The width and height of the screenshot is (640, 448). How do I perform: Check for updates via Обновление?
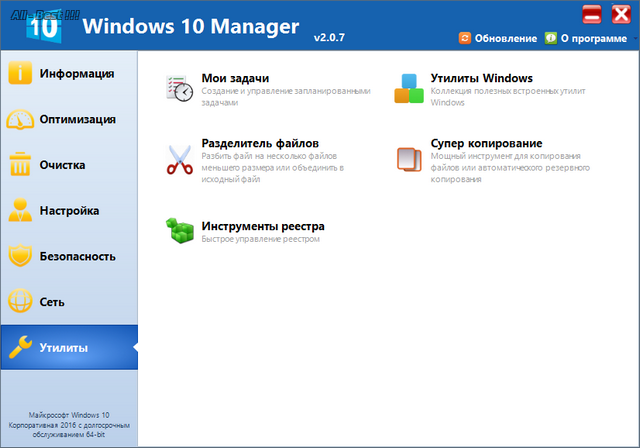(506, 38)
